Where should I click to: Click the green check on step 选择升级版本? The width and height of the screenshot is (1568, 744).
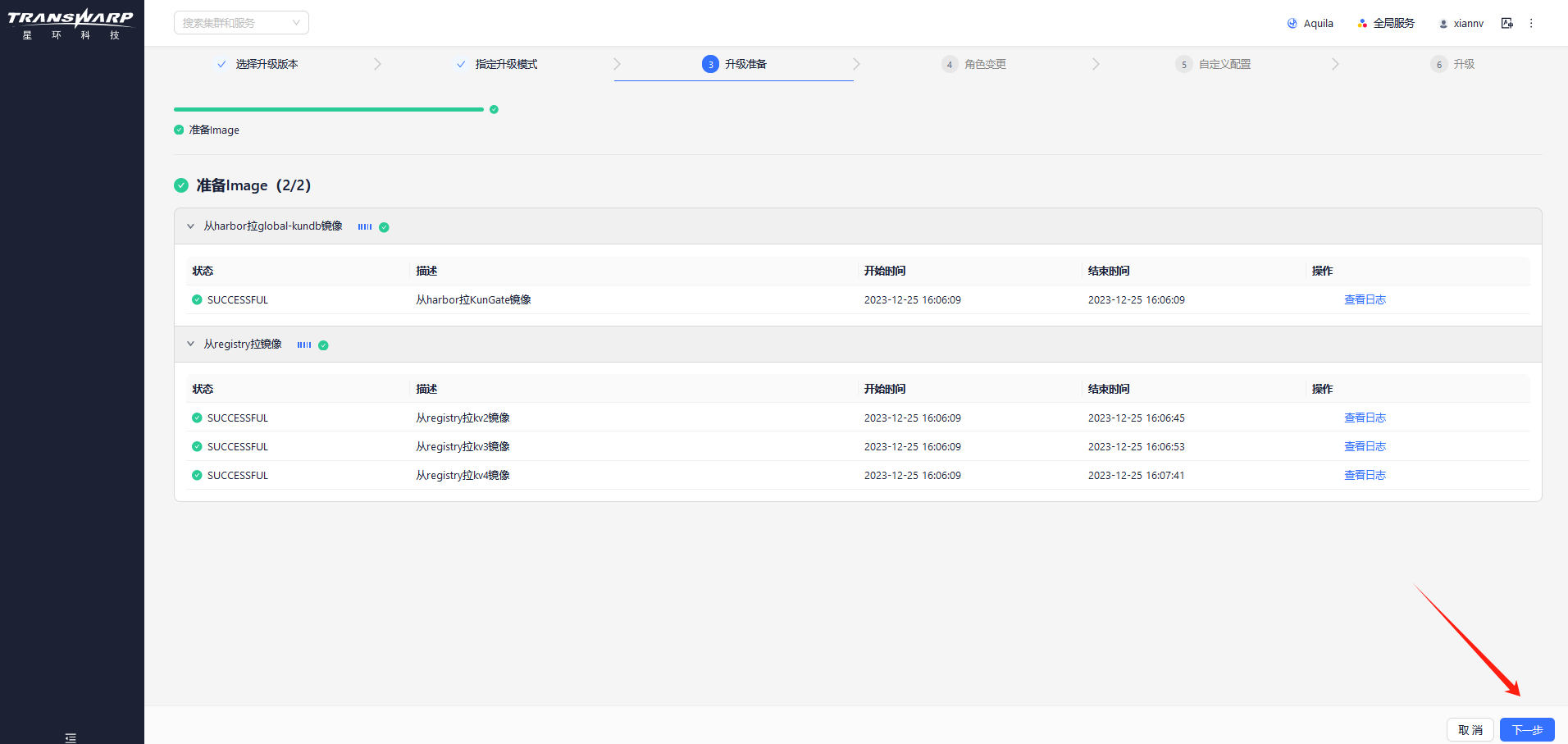pyautogui.click(x=220, y=63)
